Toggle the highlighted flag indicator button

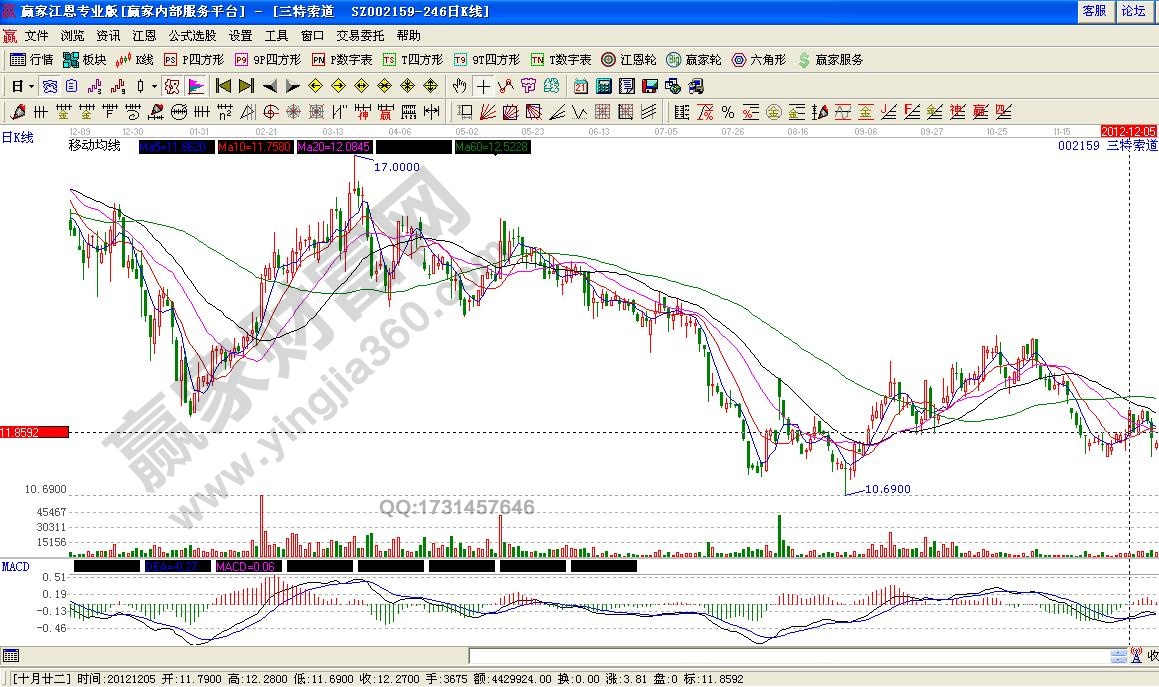coord(195,86)
